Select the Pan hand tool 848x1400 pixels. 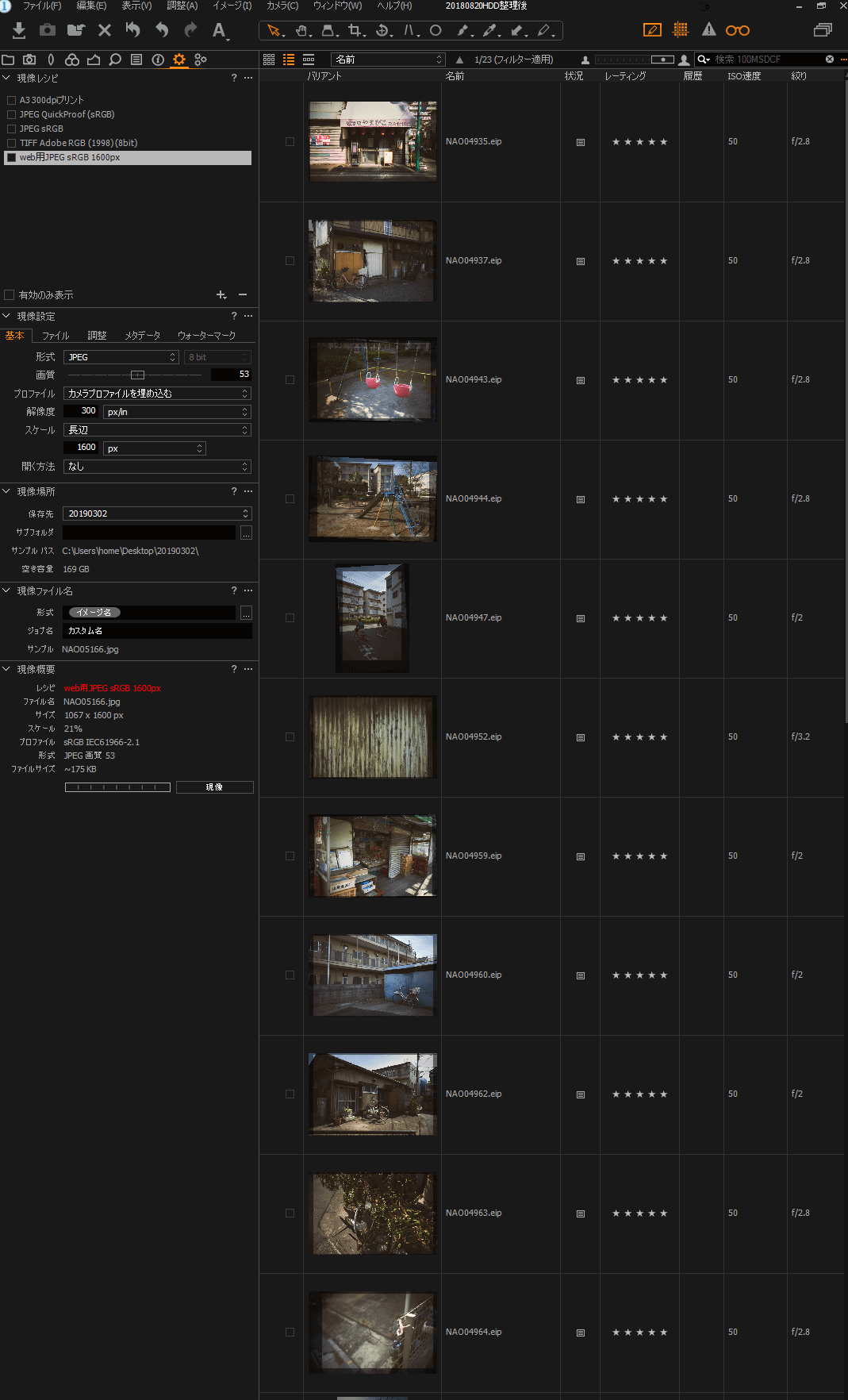301,31
